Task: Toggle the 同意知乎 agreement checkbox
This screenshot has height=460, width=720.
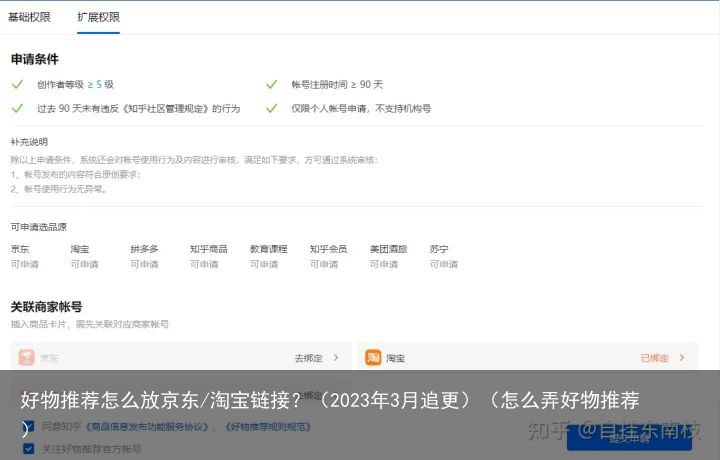Action: (28, 426)
